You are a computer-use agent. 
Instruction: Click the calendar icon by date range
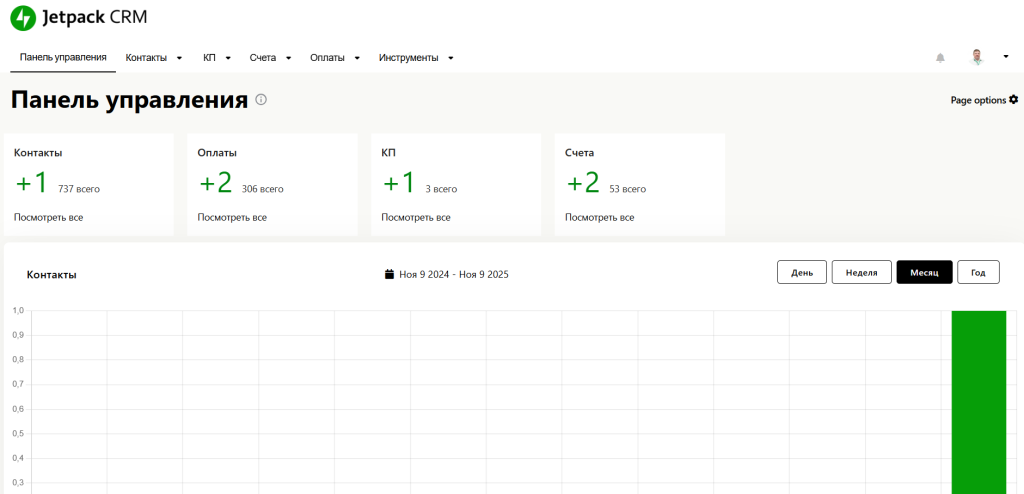(x=390, y=274)
